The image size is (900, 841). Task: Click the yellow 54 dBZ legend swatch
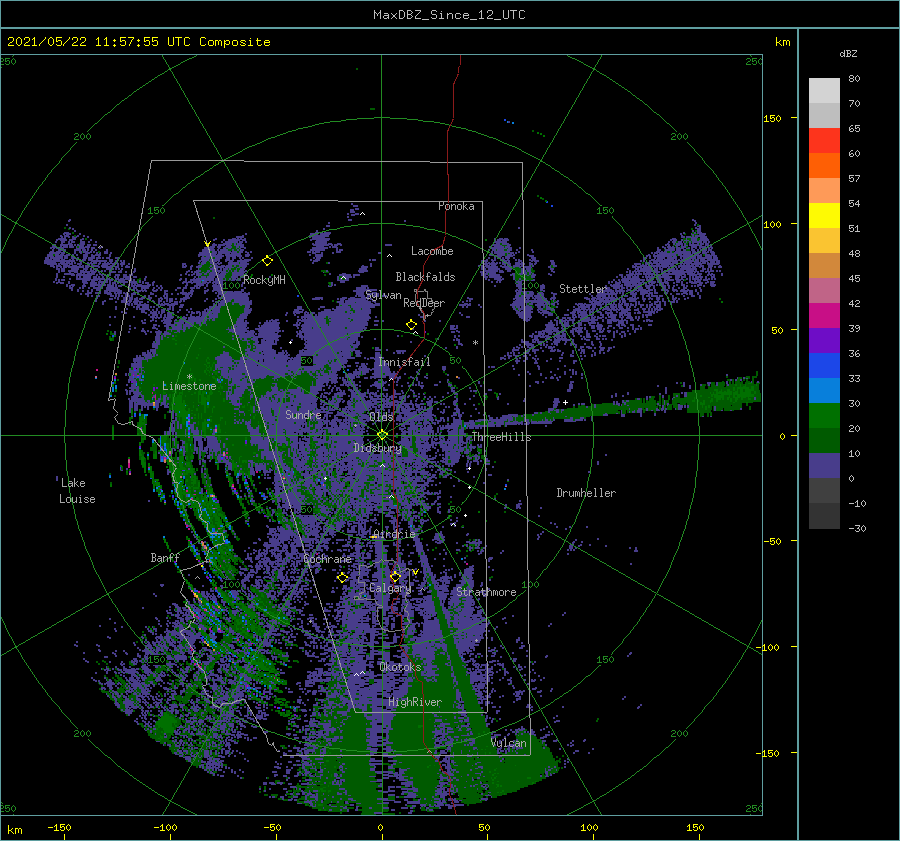[824, 216]
